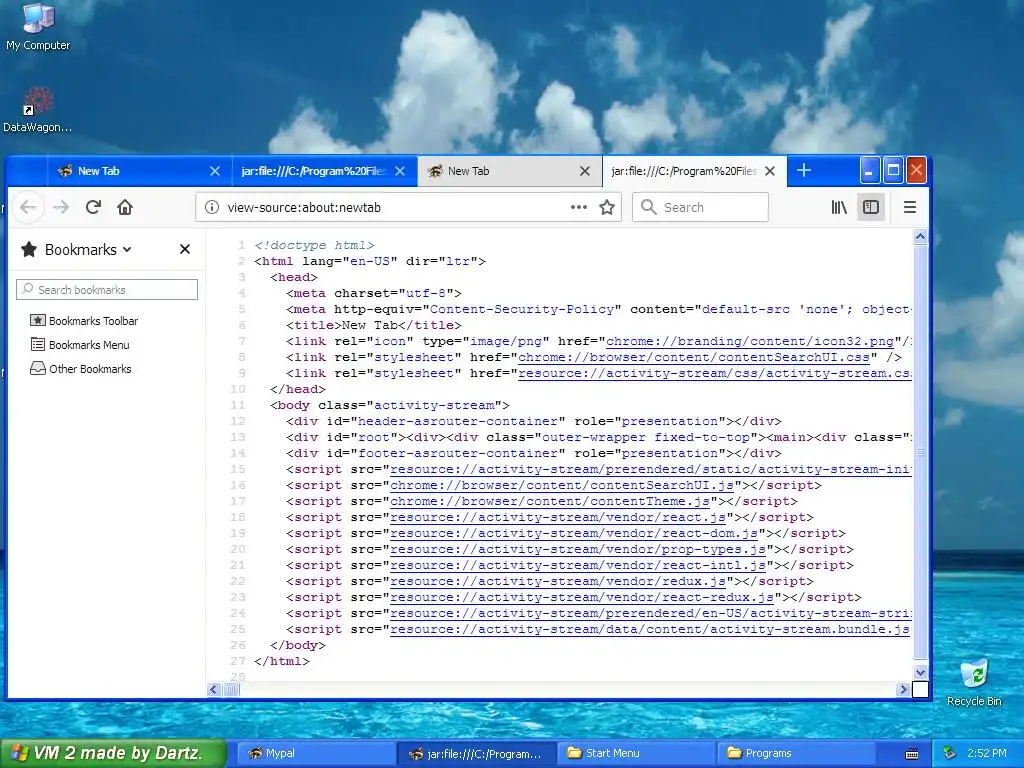Click the Back navigation arrow
The width and height of the screenshot is (1024, 768).
pos(28,207)
